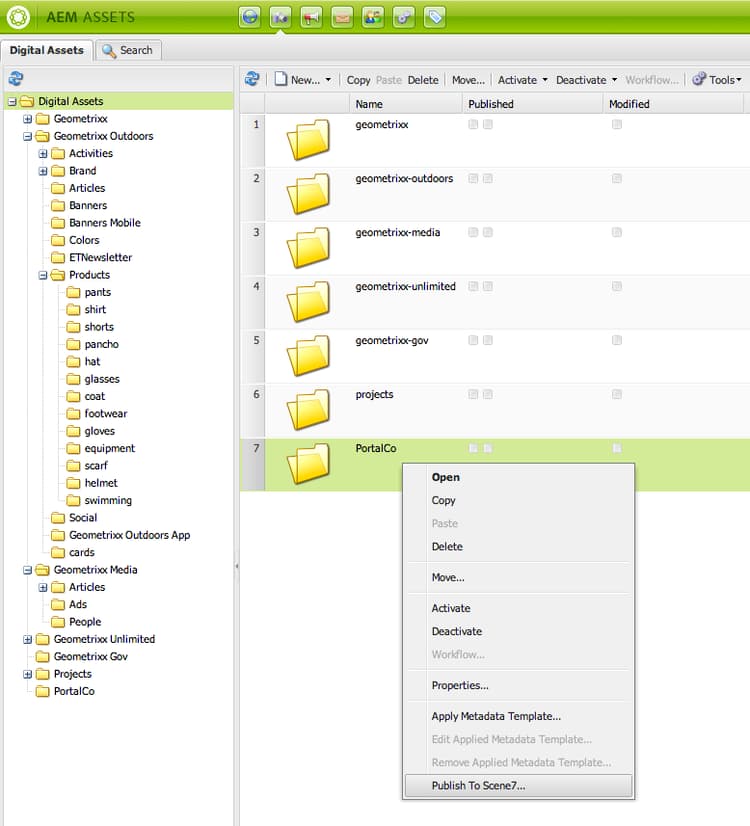Image resolution: width=750 pixels, height=826 pixels.
Task: Toggle the Modified checkbox for geometrixx row
Action: click(617, 124)
